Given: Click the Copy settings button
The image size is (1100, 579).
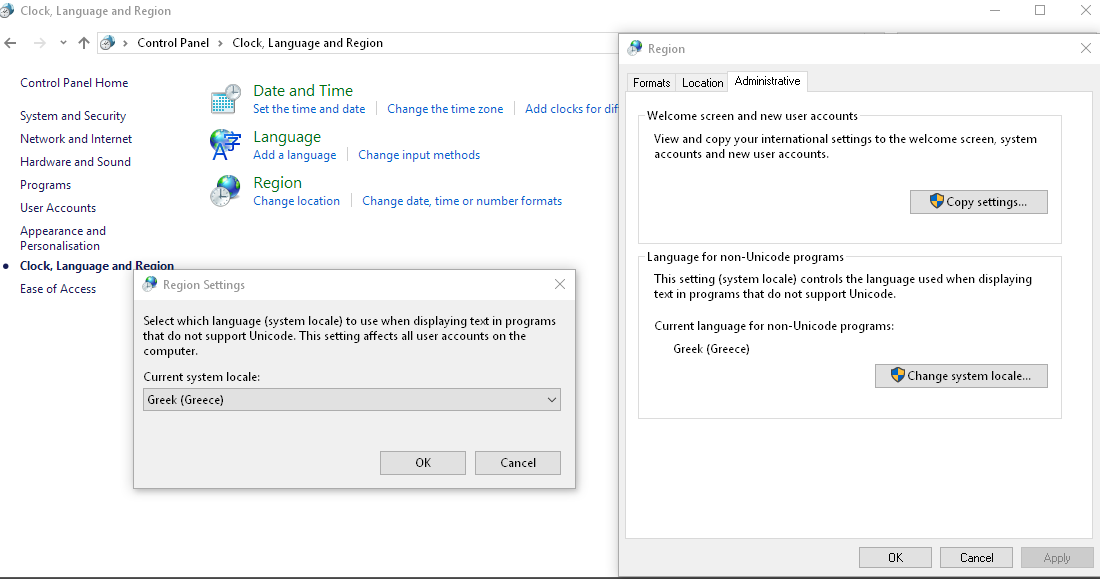Looking at the screenshot, I should [979, 202].
